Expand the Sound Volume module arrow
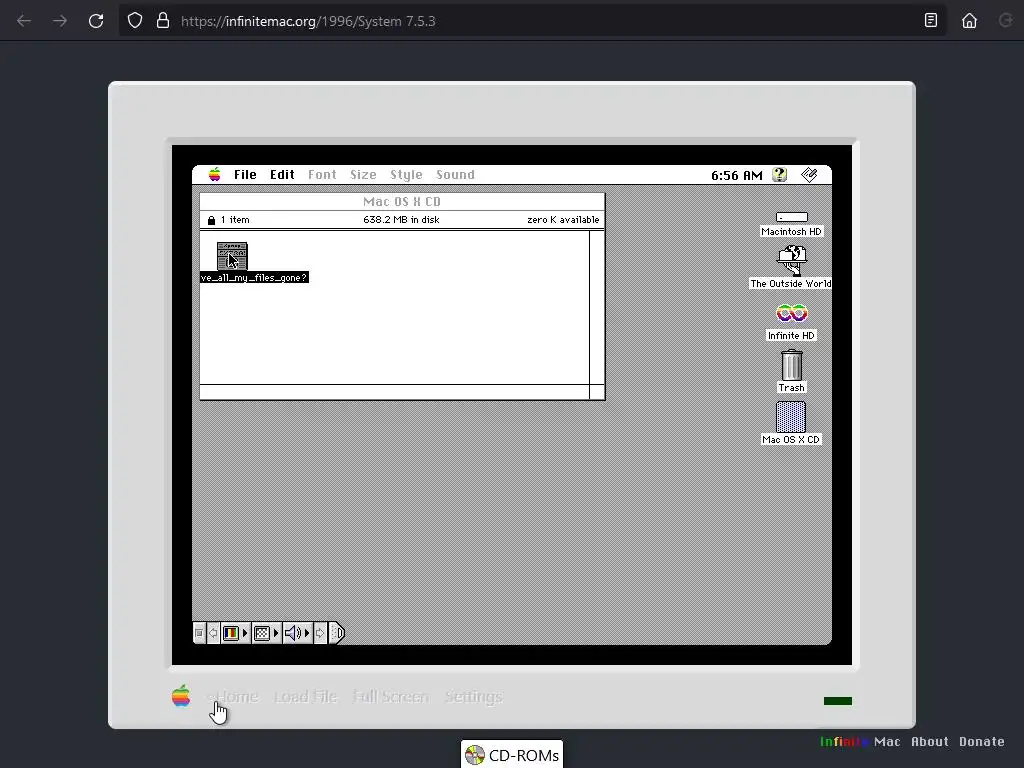The width and height of the screenshot is (1024, 768). (x=307, y=633)
